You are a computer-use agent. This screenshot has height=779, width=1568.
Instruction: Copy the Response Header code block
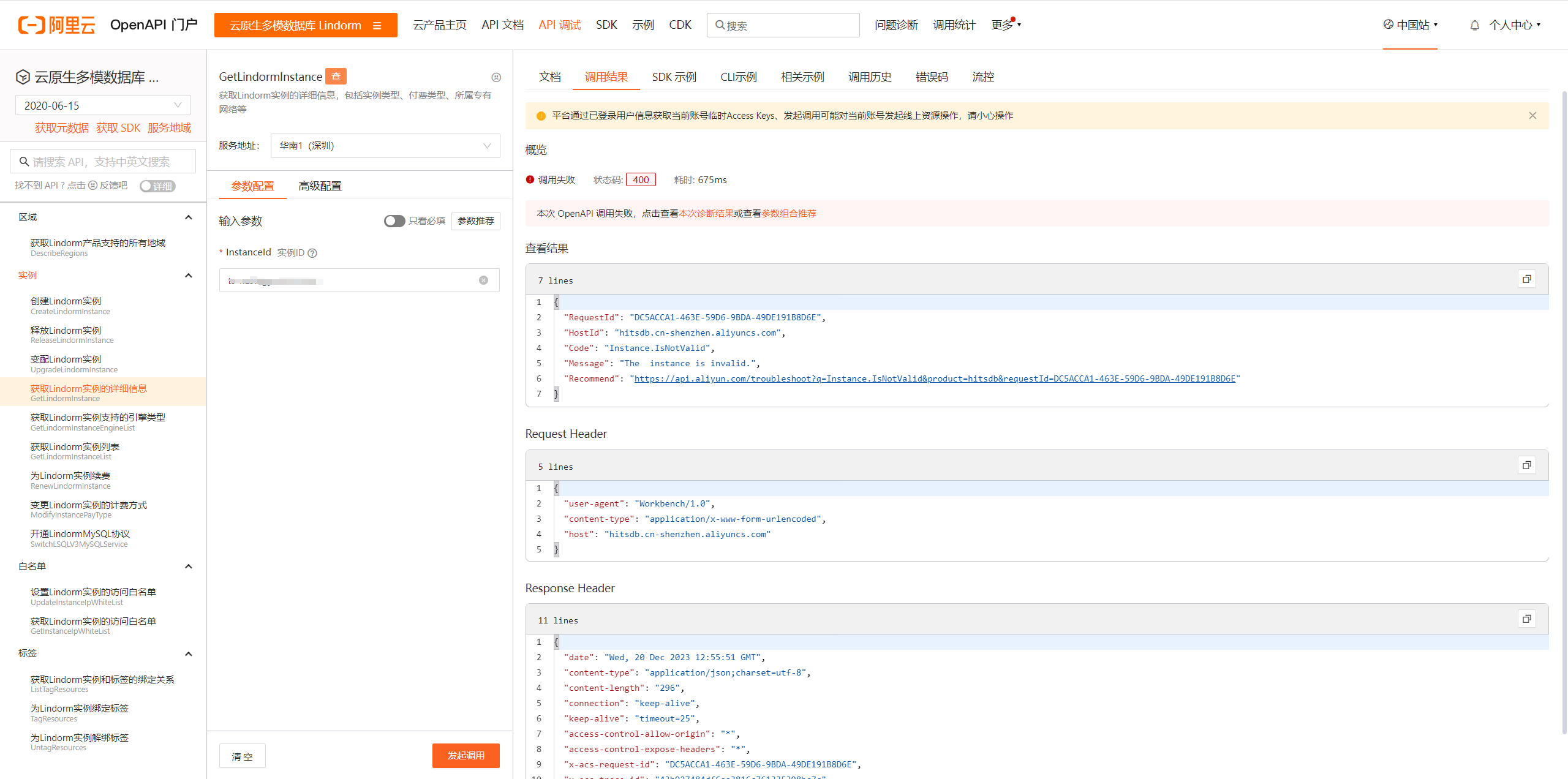coord(1526,619)
